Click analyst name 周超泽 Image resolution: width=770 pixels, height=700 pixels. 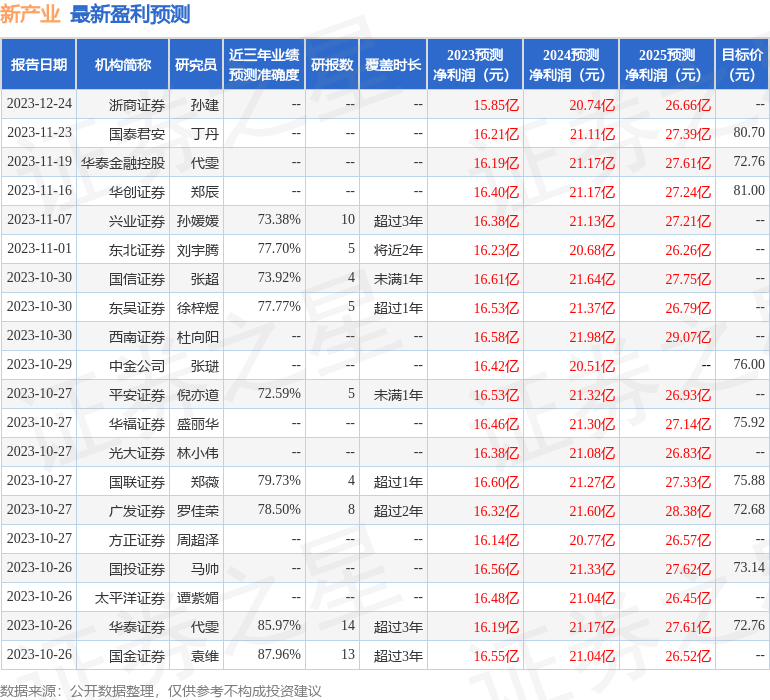tap(197, 540)
